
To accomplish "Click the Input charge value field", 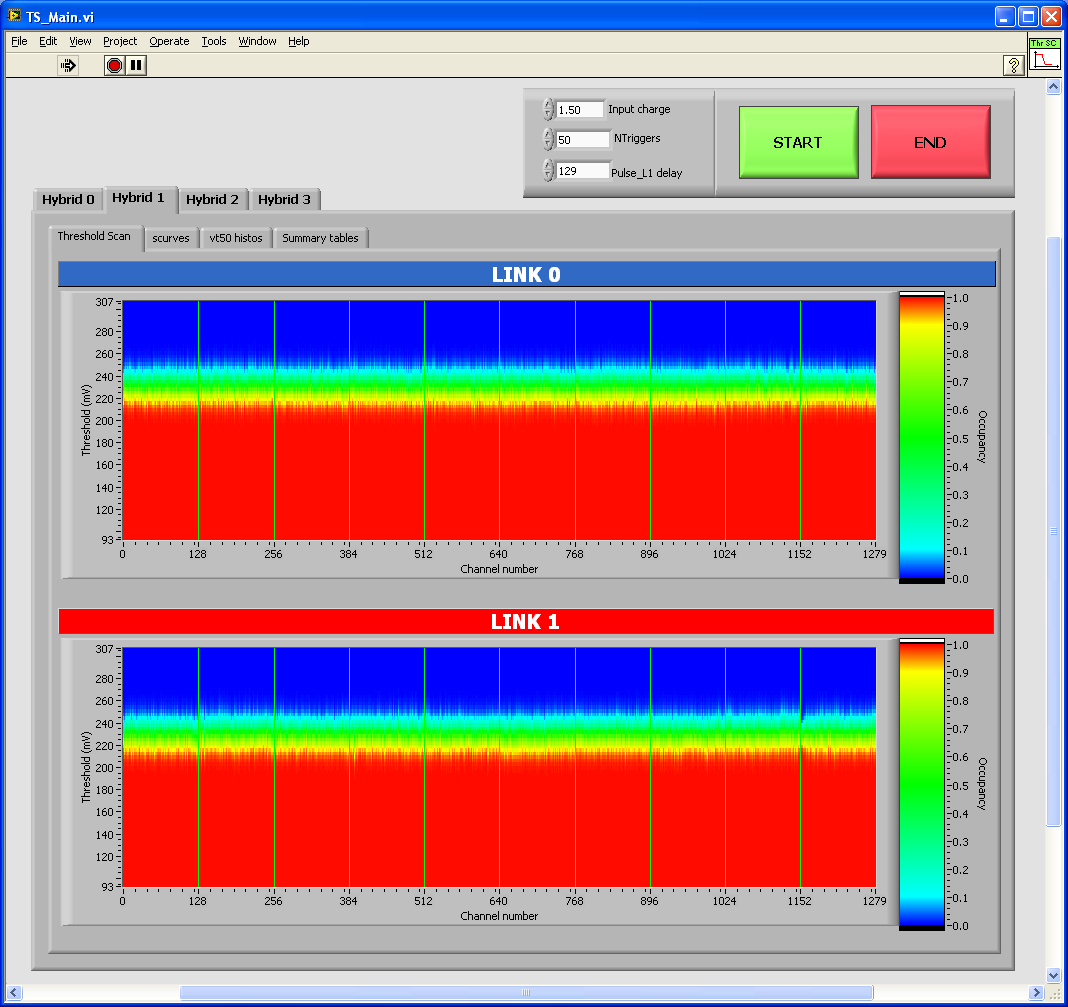I will point(580,110).
